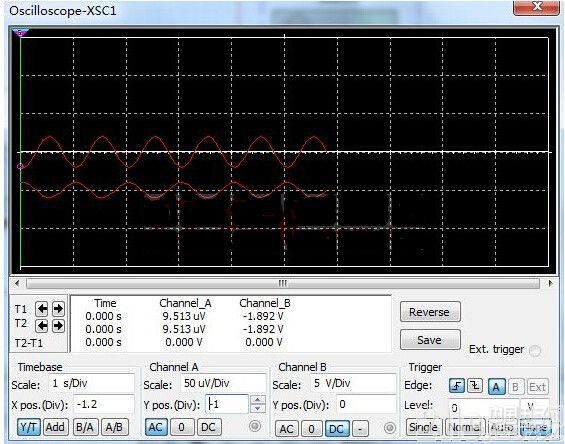Select trigger source B
This screenshot has height=444, width=565.
click(x=516, y=387)
